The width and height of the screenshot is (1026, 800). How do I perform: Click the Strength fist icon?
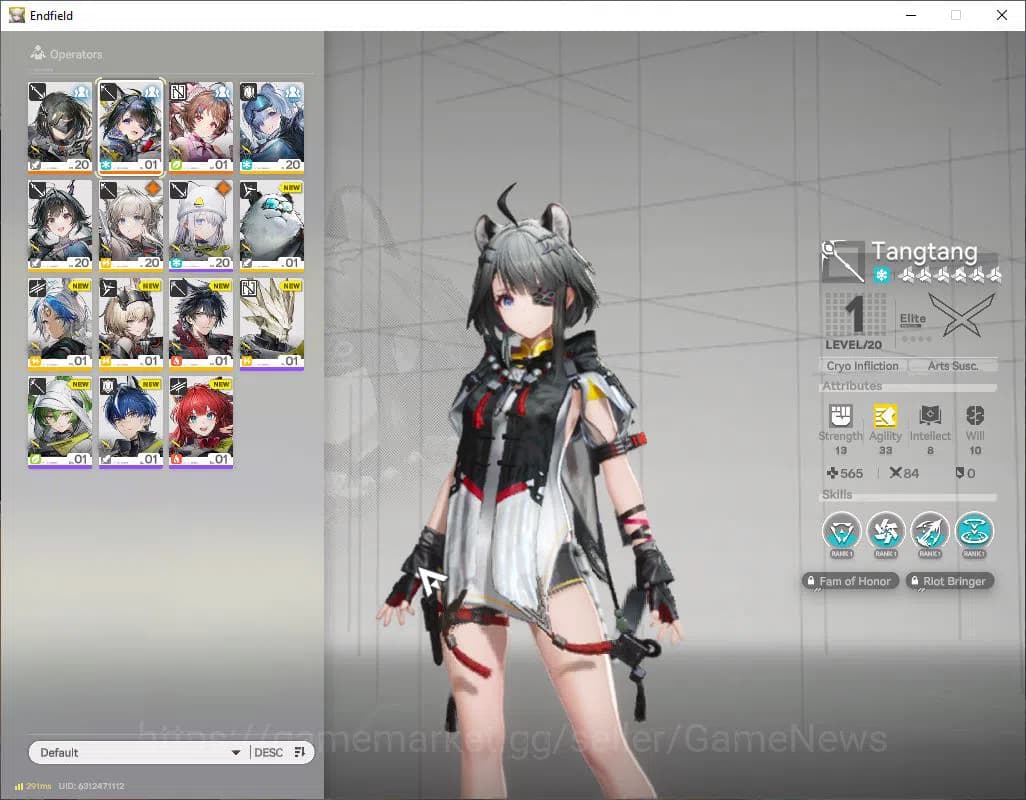(841, 415)
